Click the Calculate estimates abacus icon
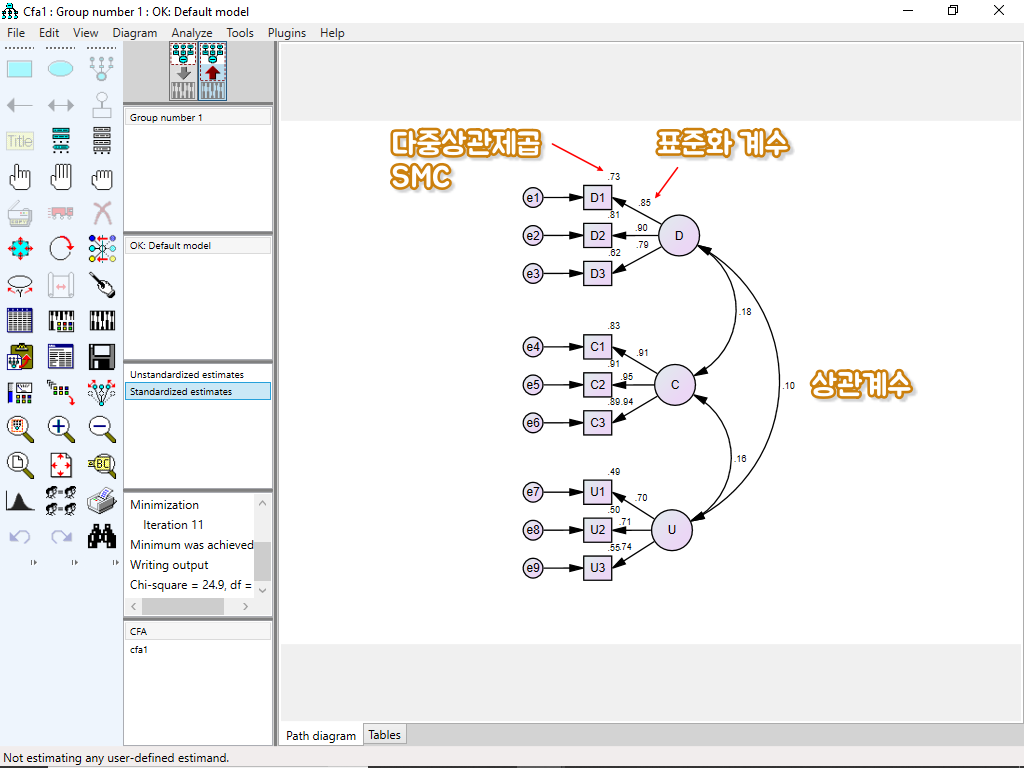Viewport: 1024px width, 768px height. pos(102,321)
